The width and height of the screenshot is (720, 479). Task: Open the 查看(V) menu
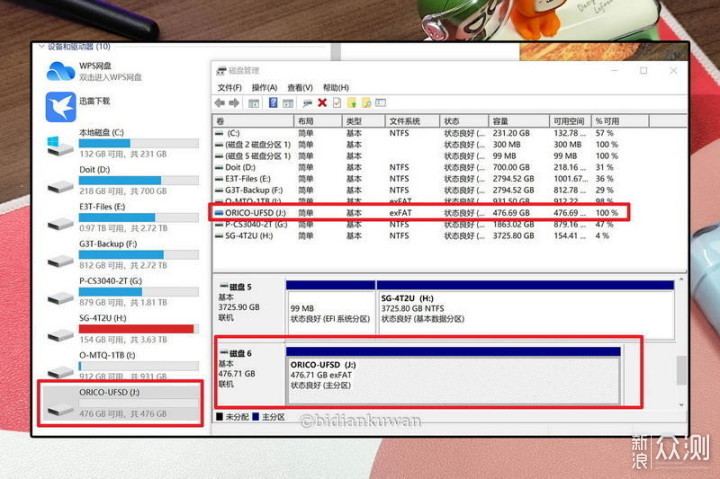click(x=300, y=87)
